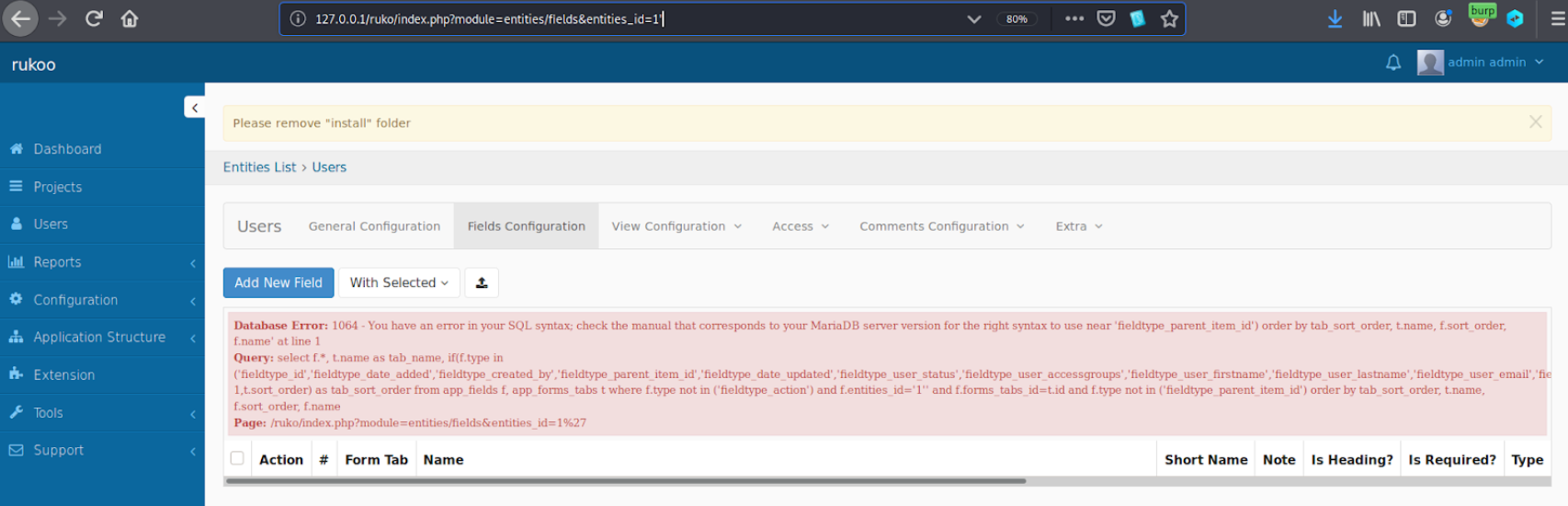Click the notification bell icon
The height and width of the screenshot is (506, 1568).
point(1393,63)
